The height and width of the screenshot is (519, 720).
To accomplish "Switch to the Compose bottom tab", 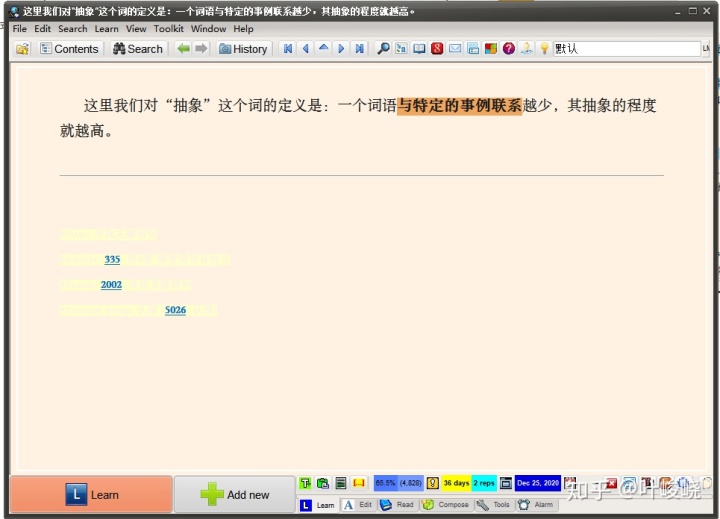I will click(x=446, y=505).
